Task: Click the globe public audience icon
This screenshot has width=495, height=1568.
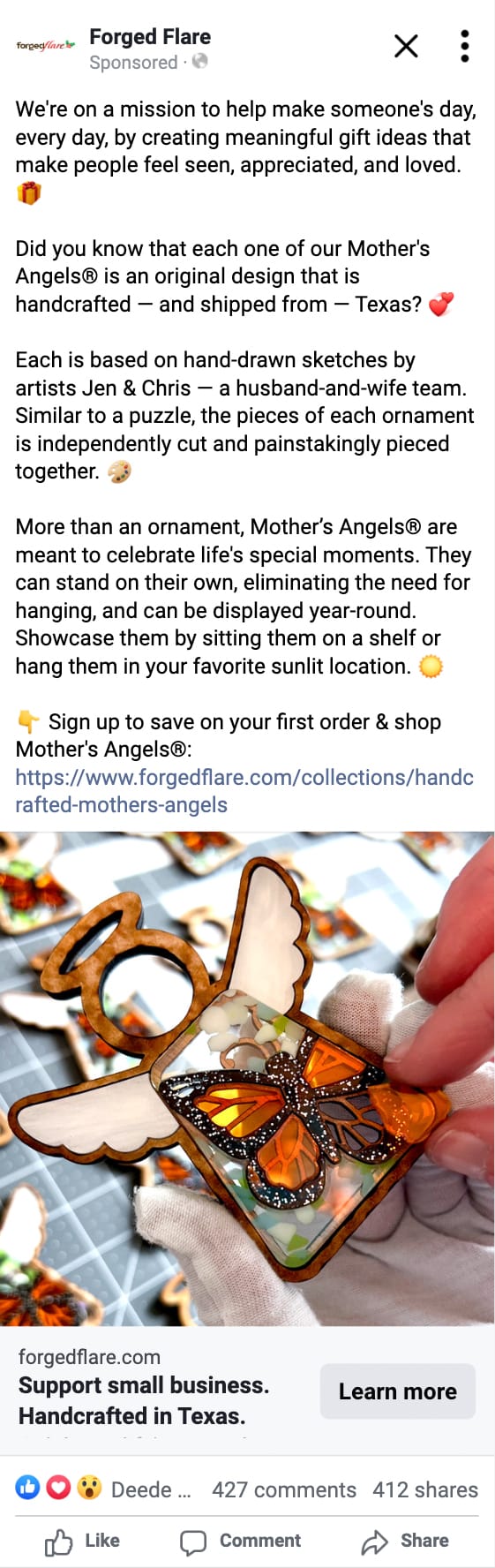Action: click(x=200, y=61)
